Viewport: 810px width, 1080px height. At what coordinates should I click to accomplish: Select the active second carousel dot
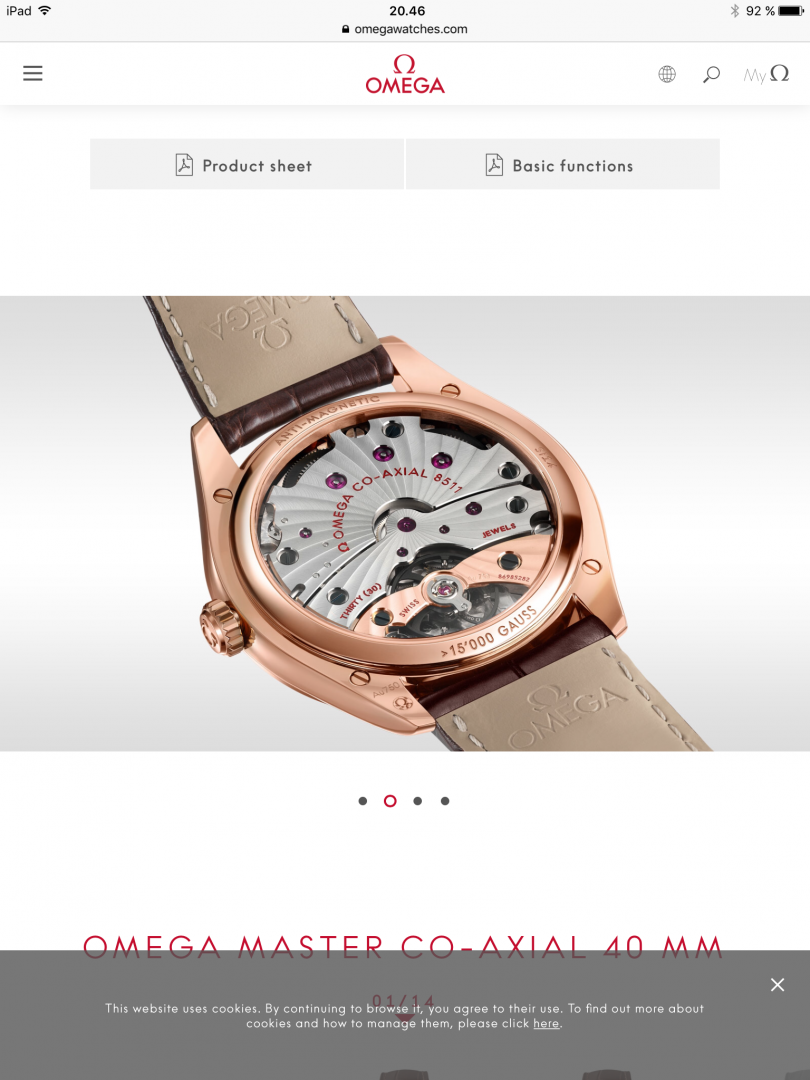(390, 801)
